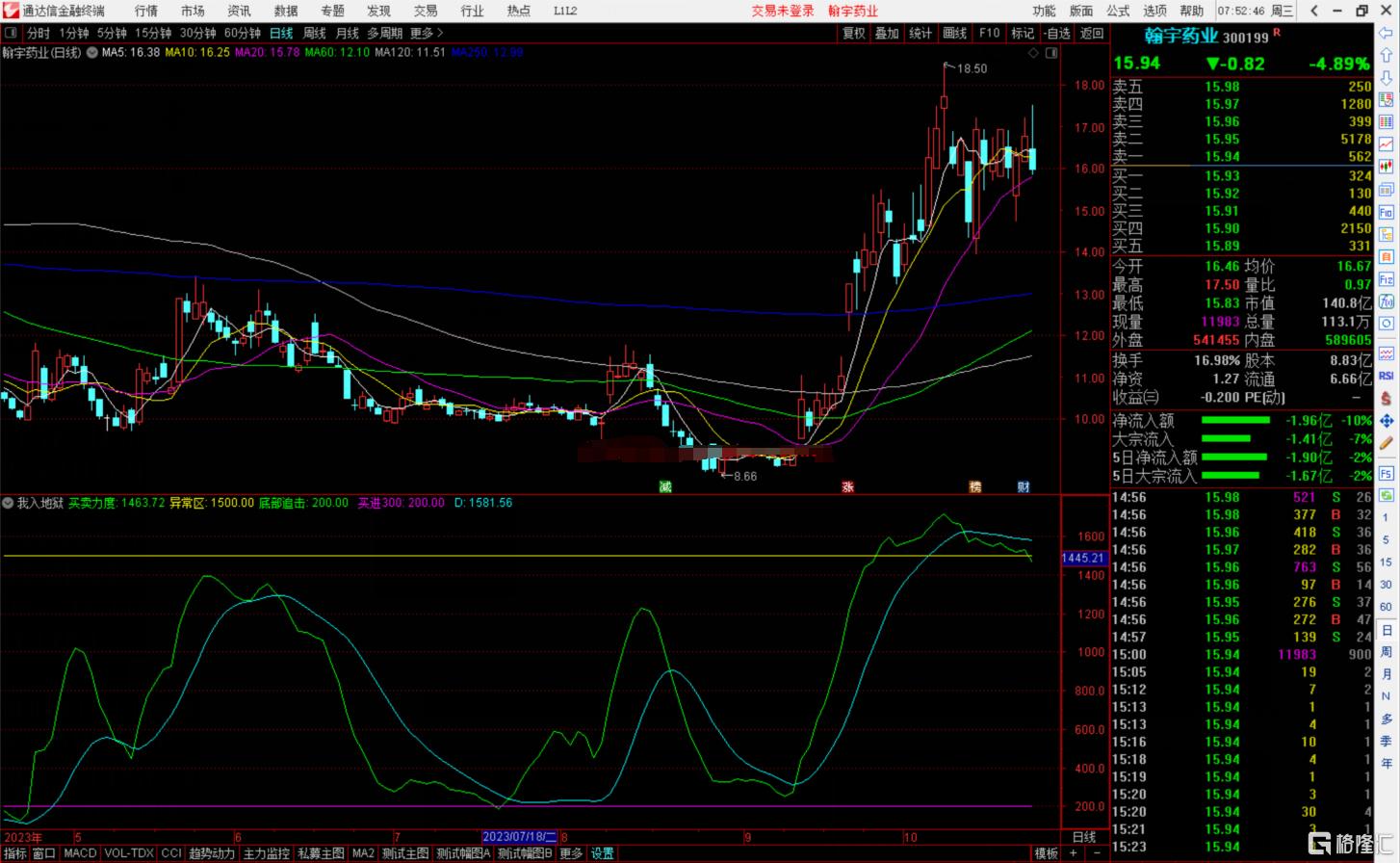Select the 60-minute sidebar shortcut
The image size is (1400, 863).
1387,606
